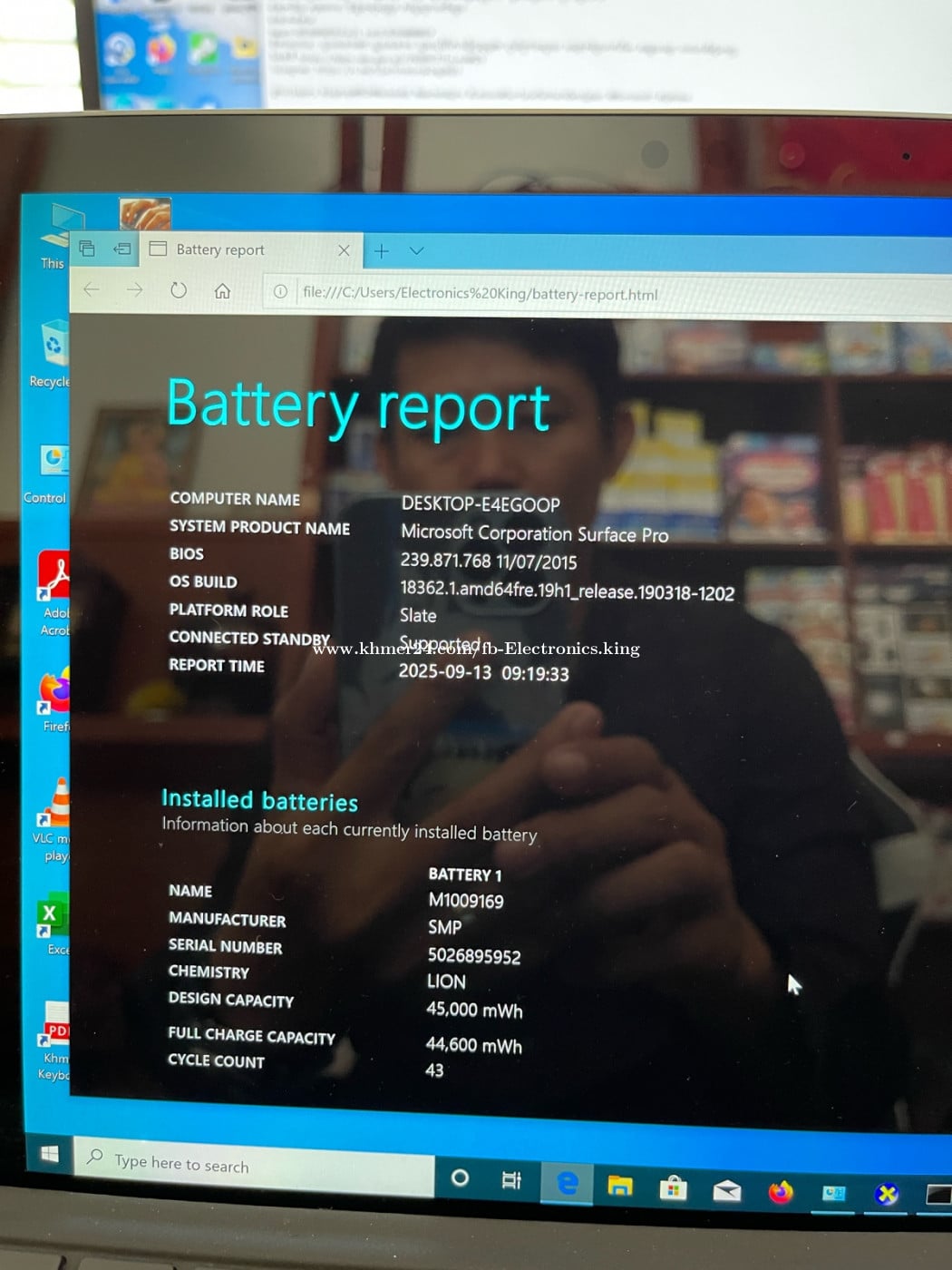Viewport: 952px width, 1270px height.
Task: Click the Task View taskbar button
Action: point(511,1180)
